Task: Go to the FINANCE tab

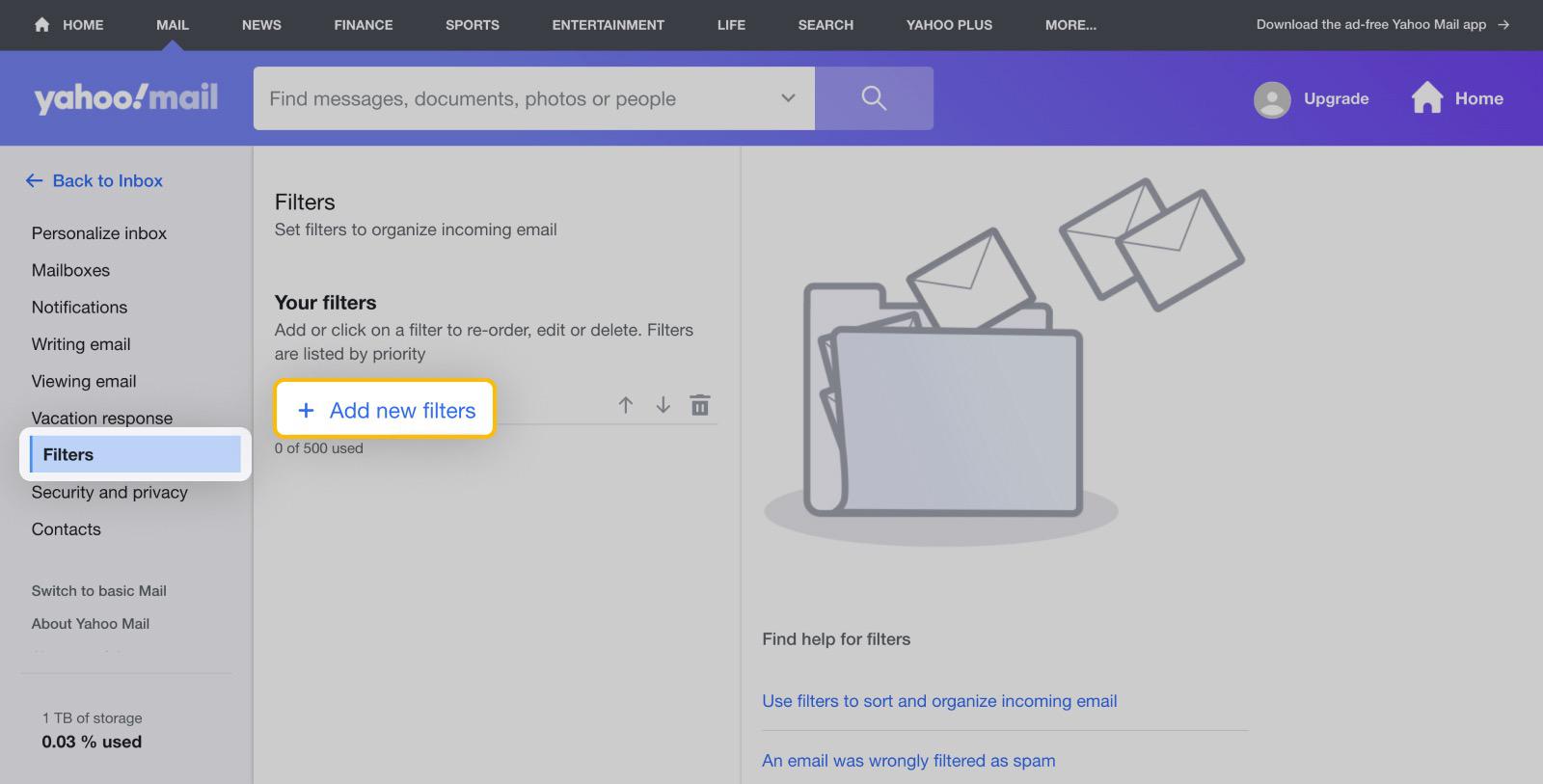Action: [x=364, y=25]
